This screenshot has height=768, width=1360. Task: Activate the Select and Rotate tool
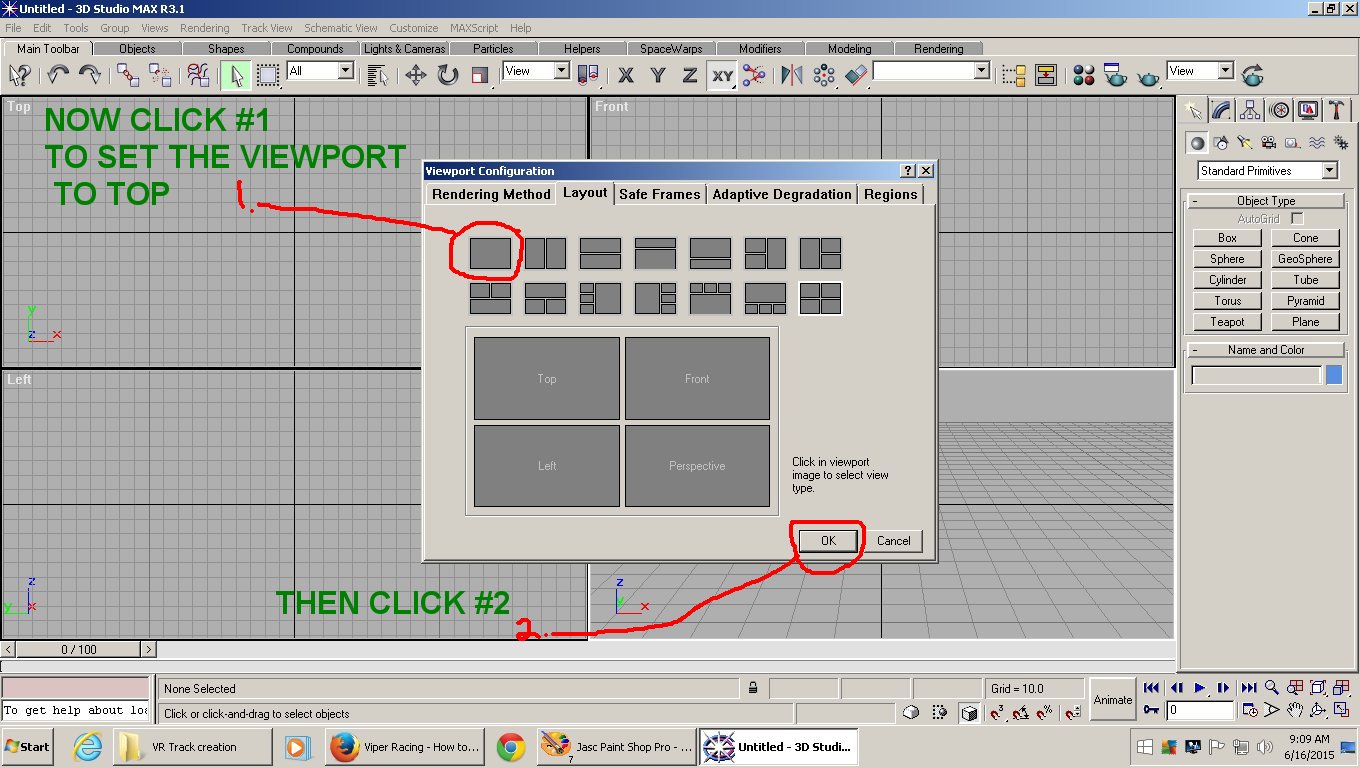point(447,75)
